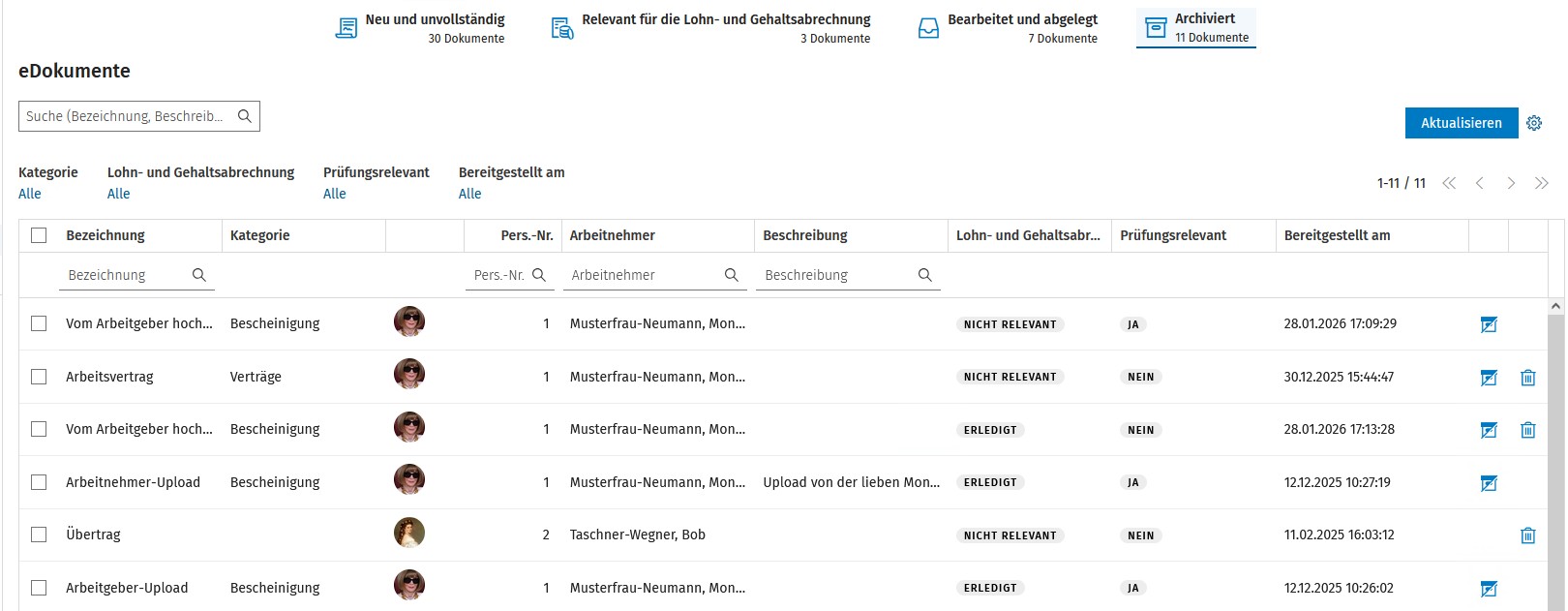1568x611 pixels.
Task: Click the date 11.02.2025 16:03:12
Action: coord(1340,535)
